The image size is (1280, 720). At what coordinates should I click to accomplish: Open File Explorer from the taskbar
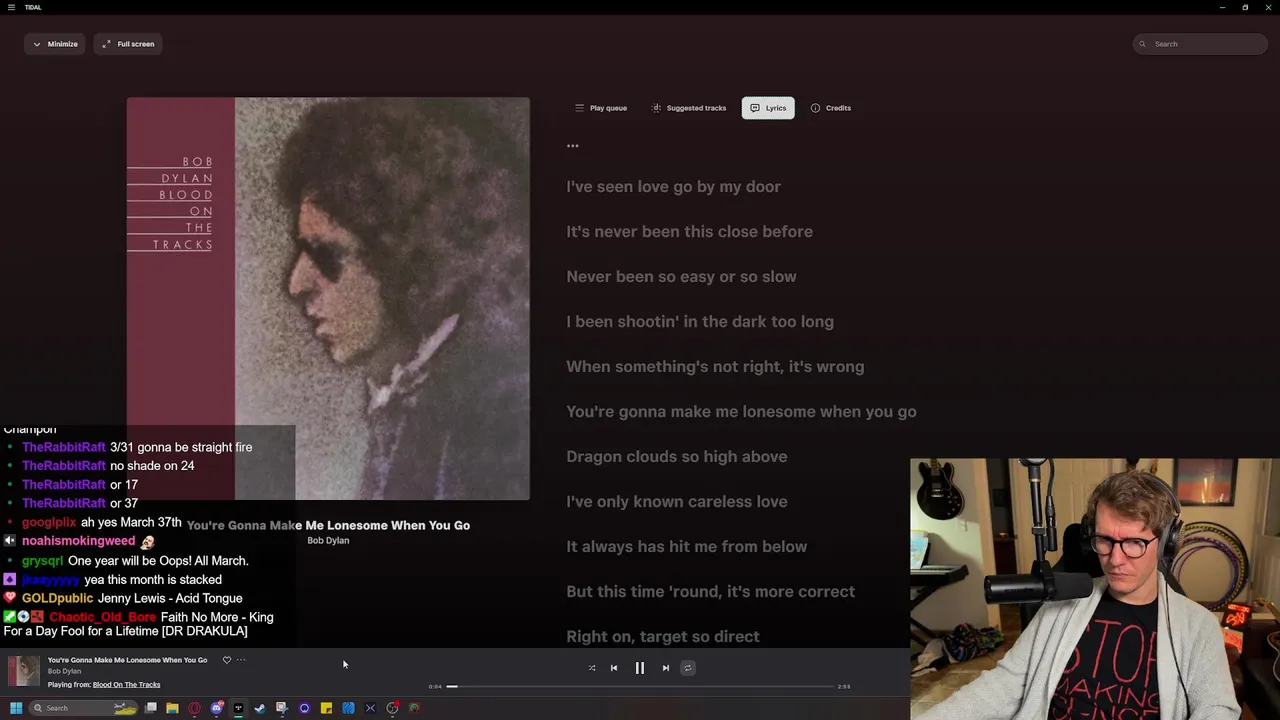[173, 708]
